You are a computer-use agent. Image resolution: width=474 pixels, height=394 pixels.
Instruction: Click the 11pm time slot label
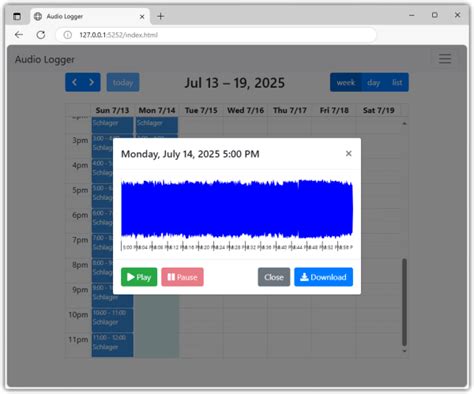coord(78,339)
